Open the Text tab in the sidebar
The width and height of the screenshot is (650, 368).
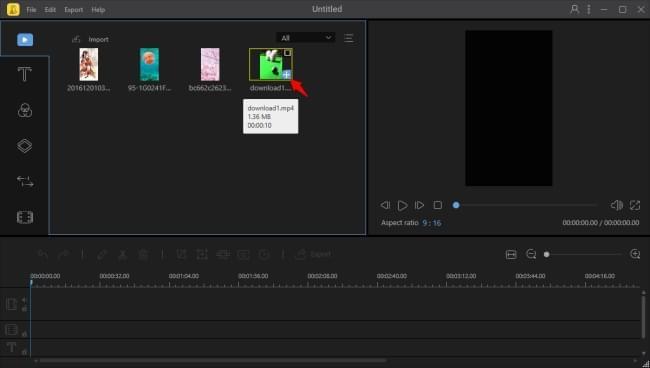(x=24, y=75)
